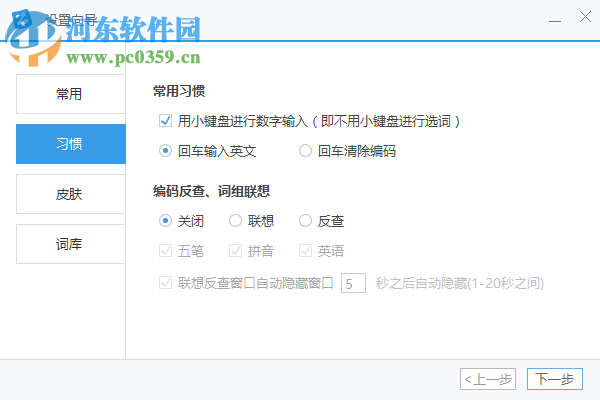Select the 反查 radio button
Image resolution: width=600 pixels, height=400 pixels.
click(305, 220)
